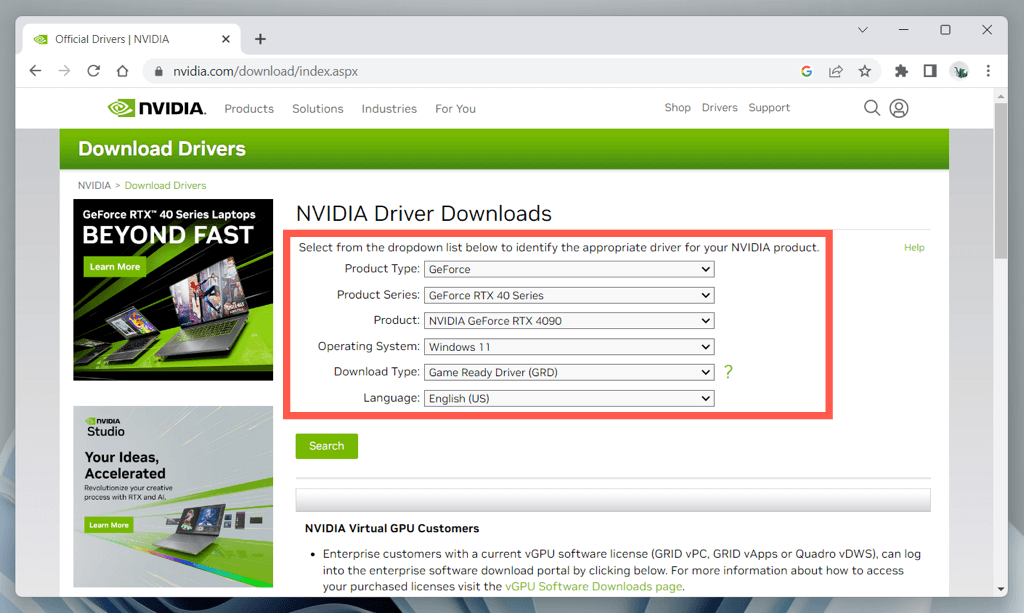Viewport: 1024px width, 613px height.
Task: Select the Drivers navigation item
Action: (x=719, y=108)
